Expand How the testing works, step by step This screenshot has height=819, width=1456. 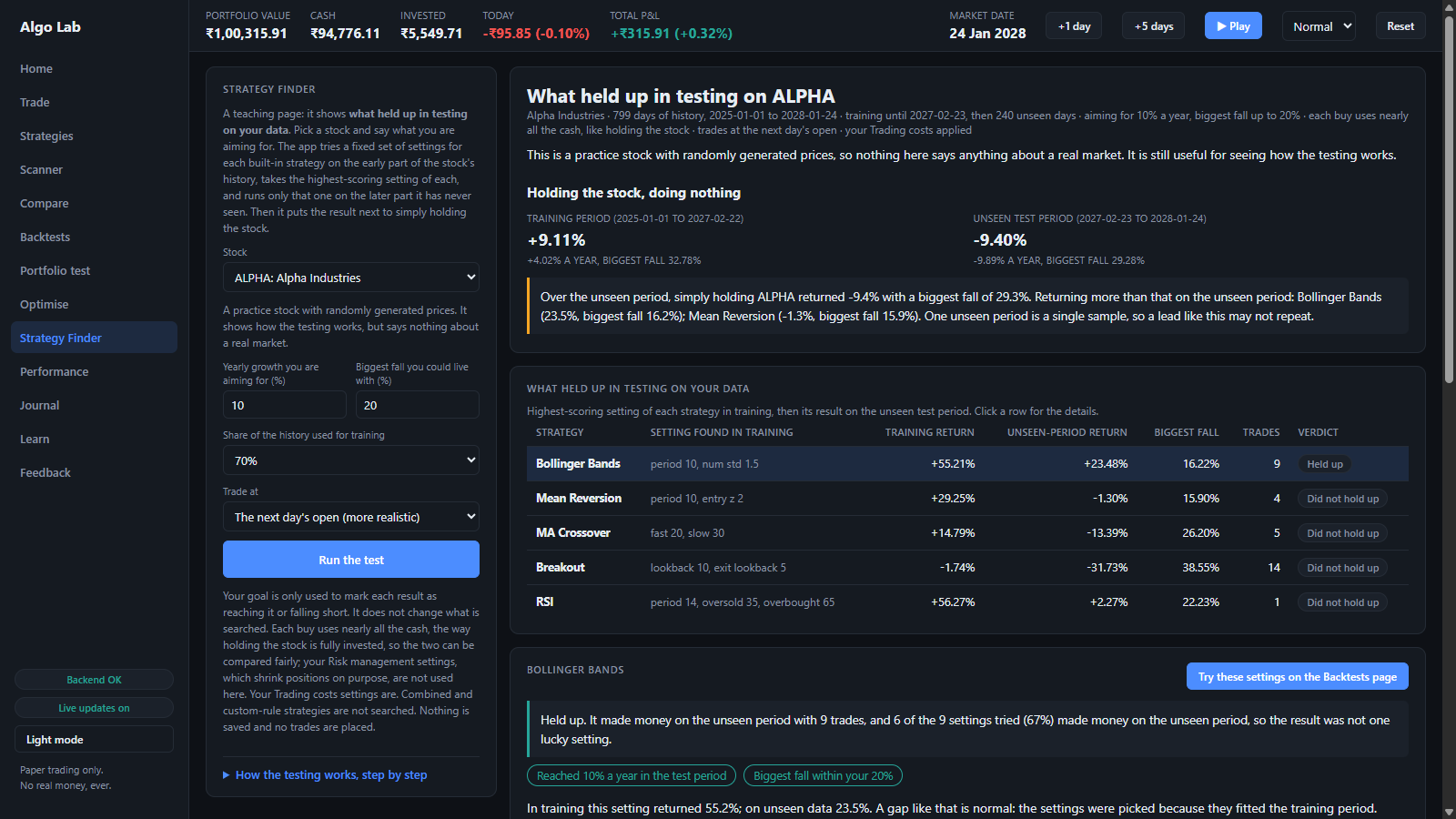click(x=325, y=775)
